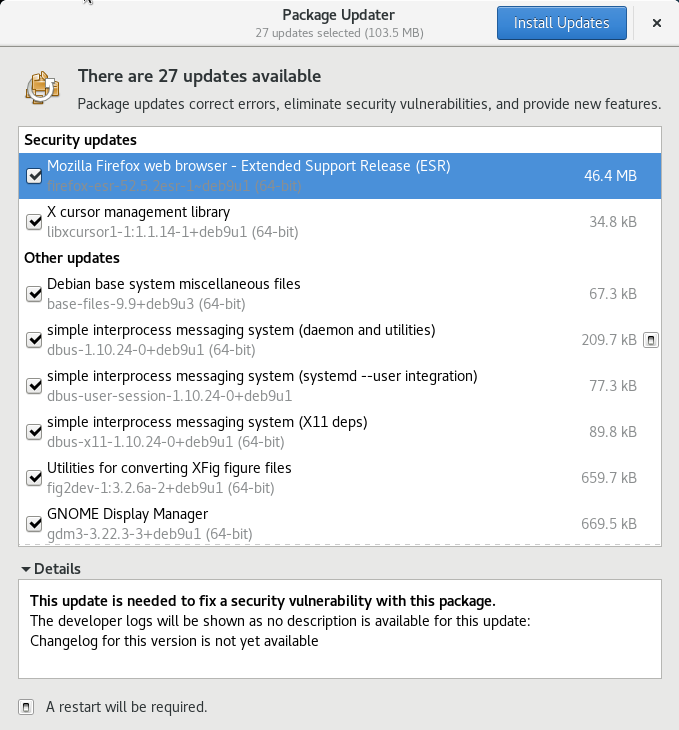This screenshot has height=730, width=679.
Task: Click restart-required icon on the dbus row
Action: [x=650, y=340]
